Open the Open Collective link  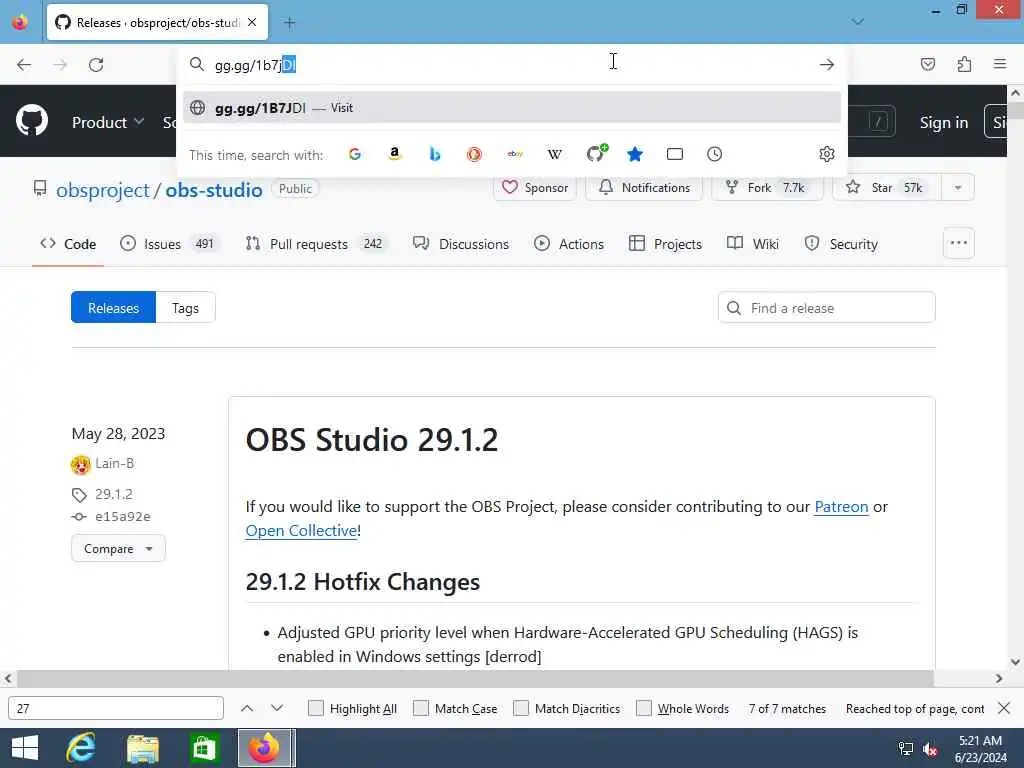301,530
